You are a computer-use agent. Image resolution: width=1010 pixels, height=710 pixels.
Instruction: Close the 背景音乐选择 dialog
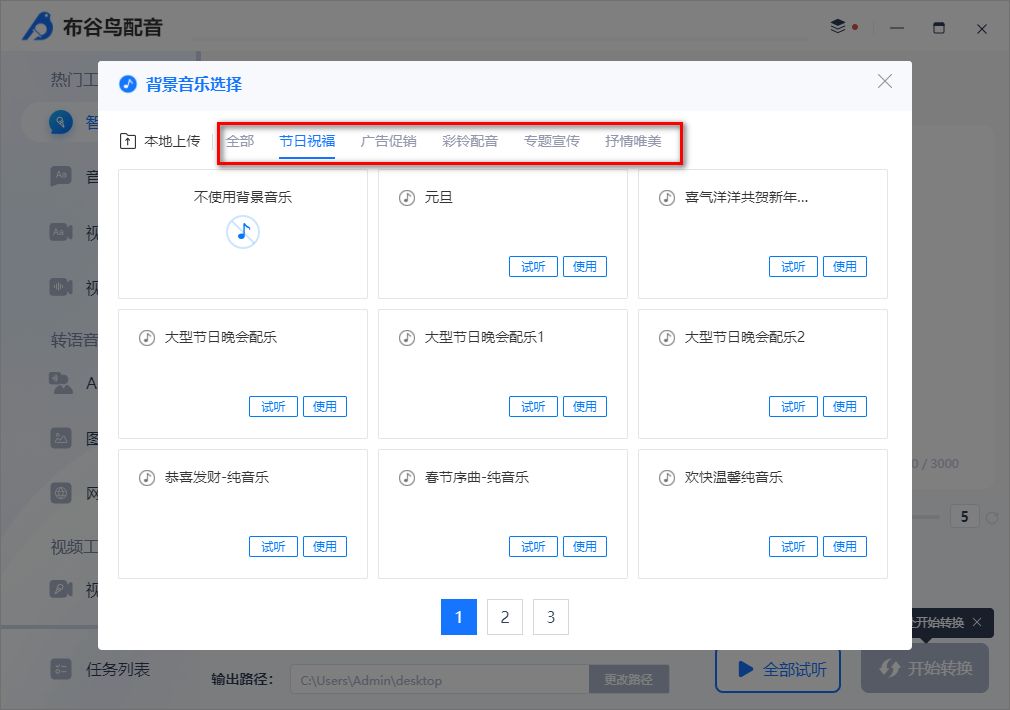pos(885,81)
